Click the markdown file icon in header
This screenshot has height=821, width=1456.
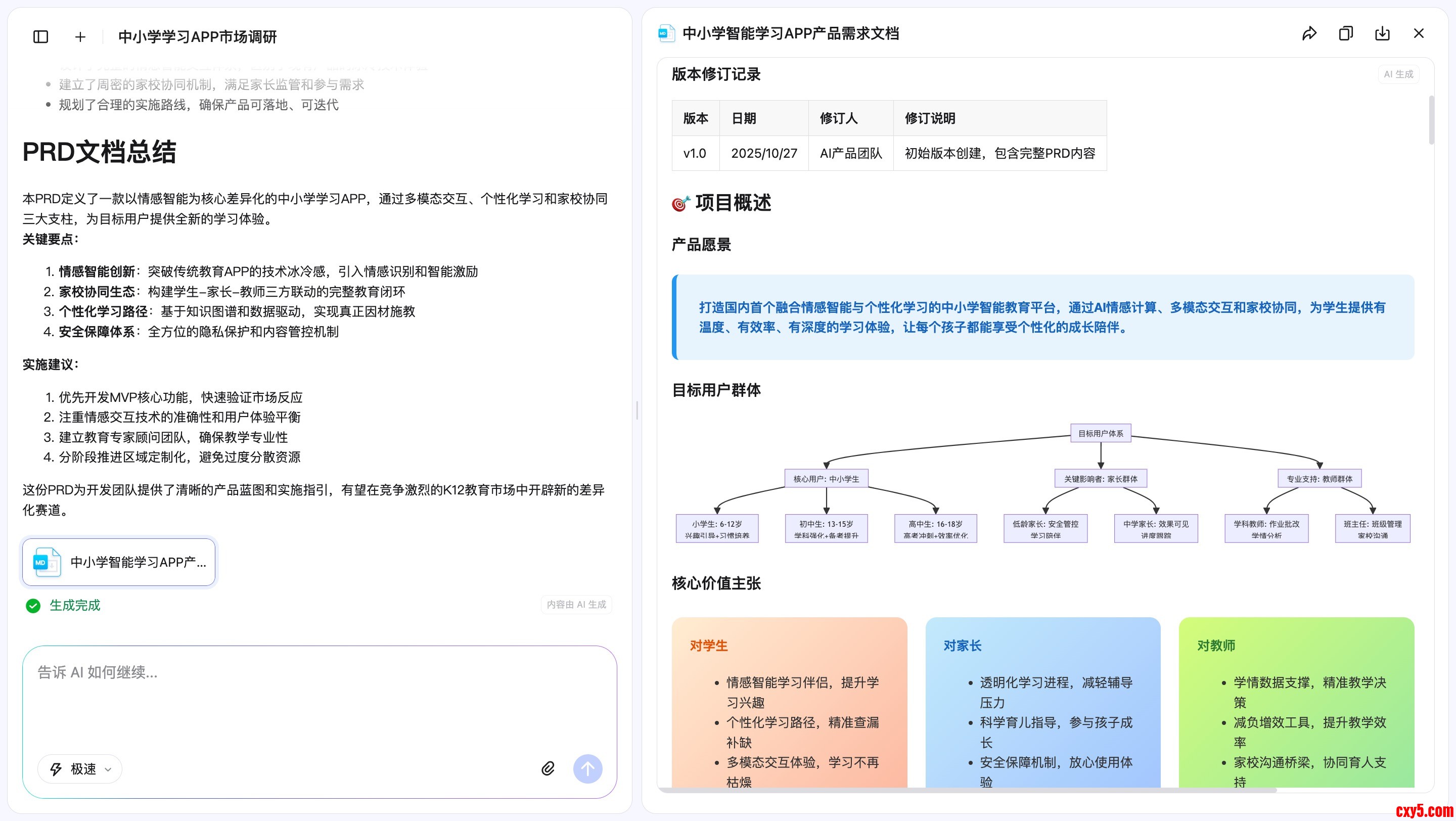[666, 33]
